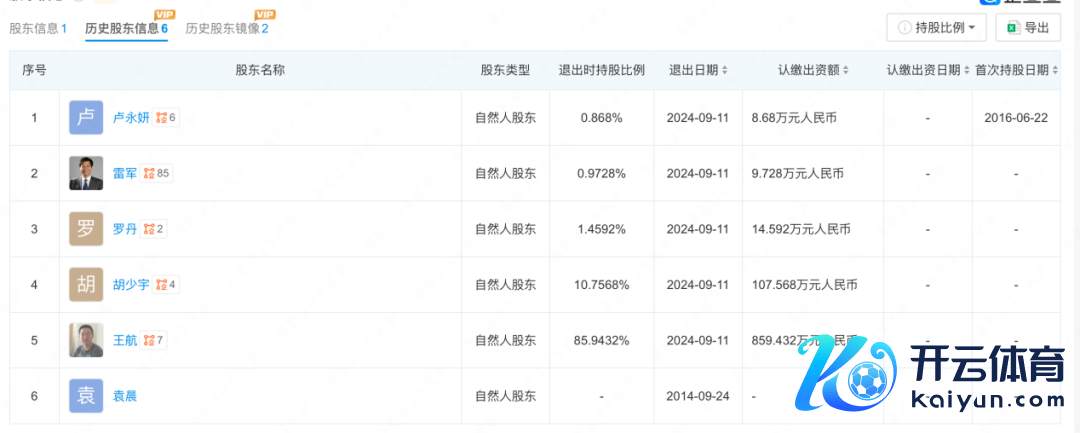Click the relation icon next to 王航
1080x433 pixels.
pos(149,341)
